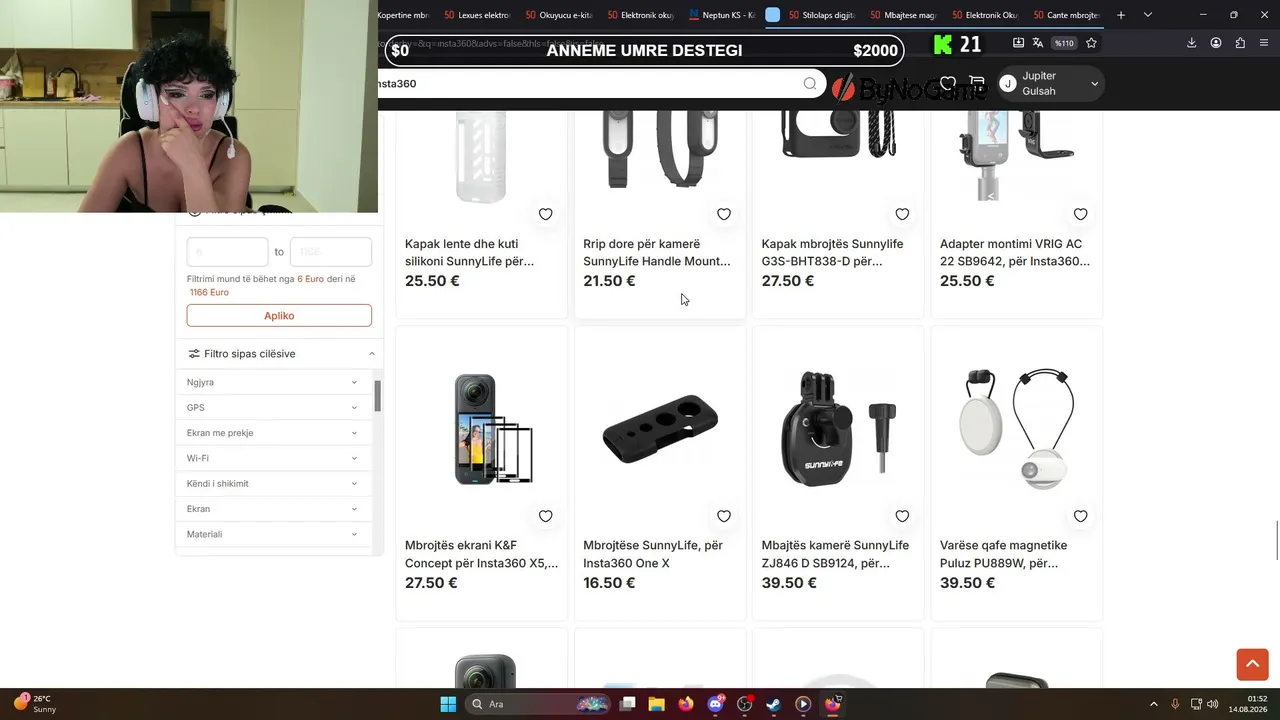1280x720 pixels.
Task: Favorite the Kapak lente dhe kuti silikoni SunnyLife product
Action: 545,214
